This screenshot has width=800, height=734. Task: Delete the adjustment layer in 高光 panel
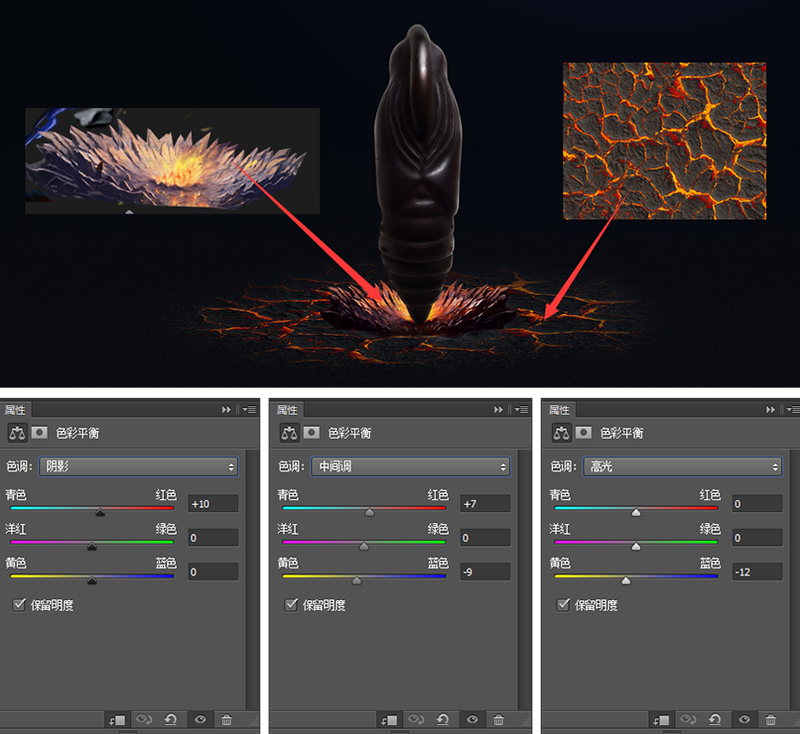pos(770,719)
